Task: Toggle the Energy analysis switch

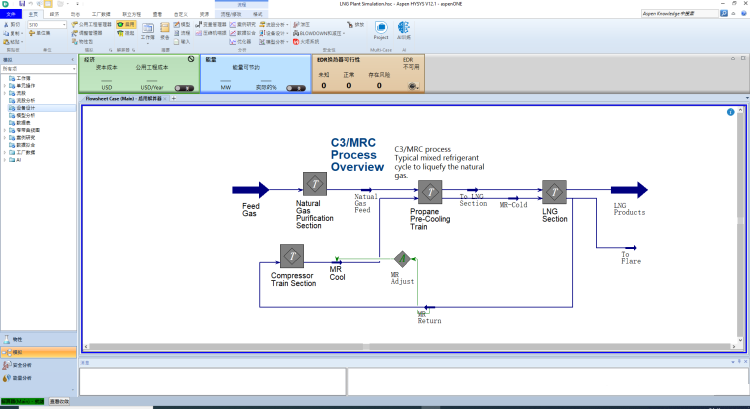Action: [x=296, y=88]
